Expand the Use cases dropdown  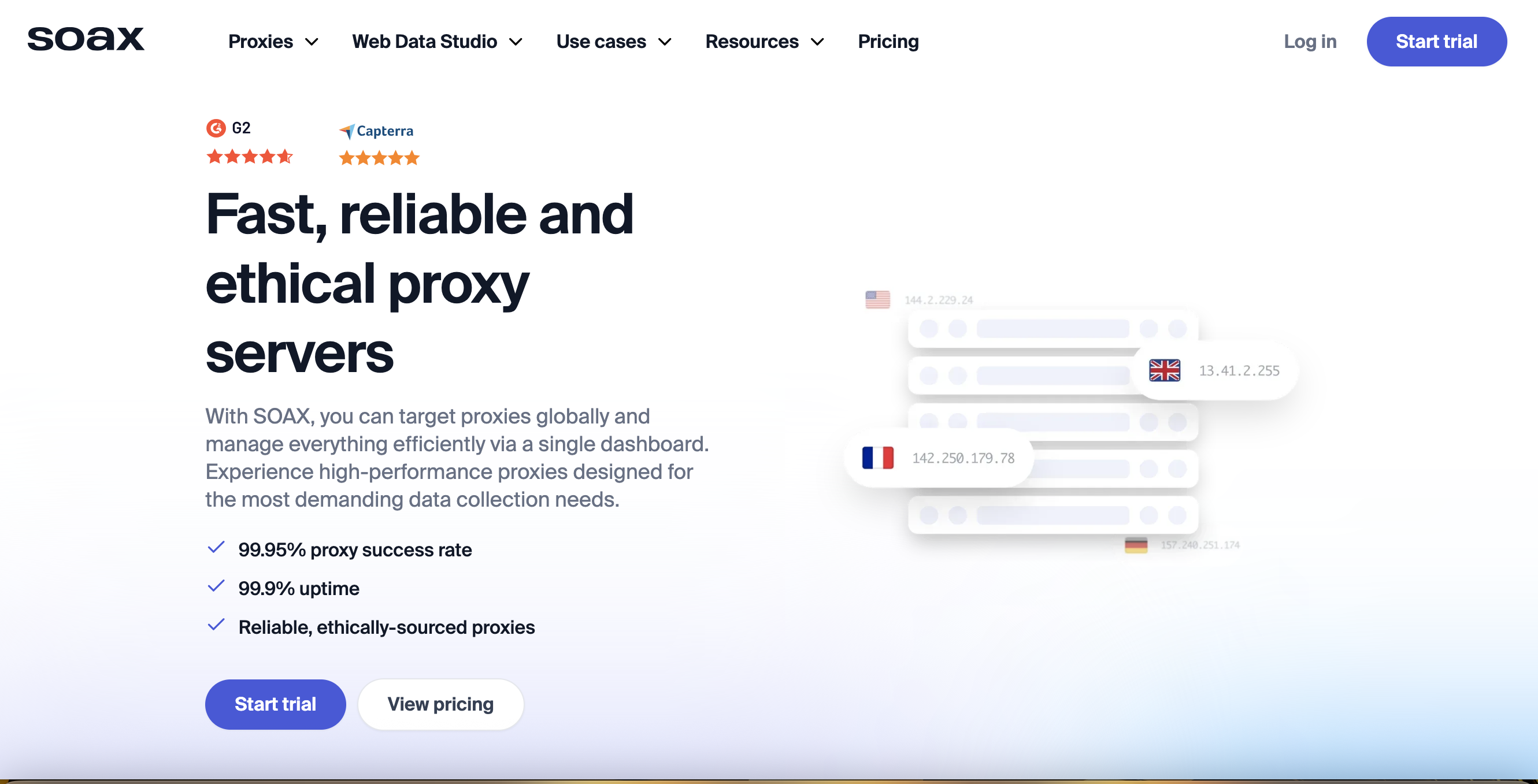614,41
